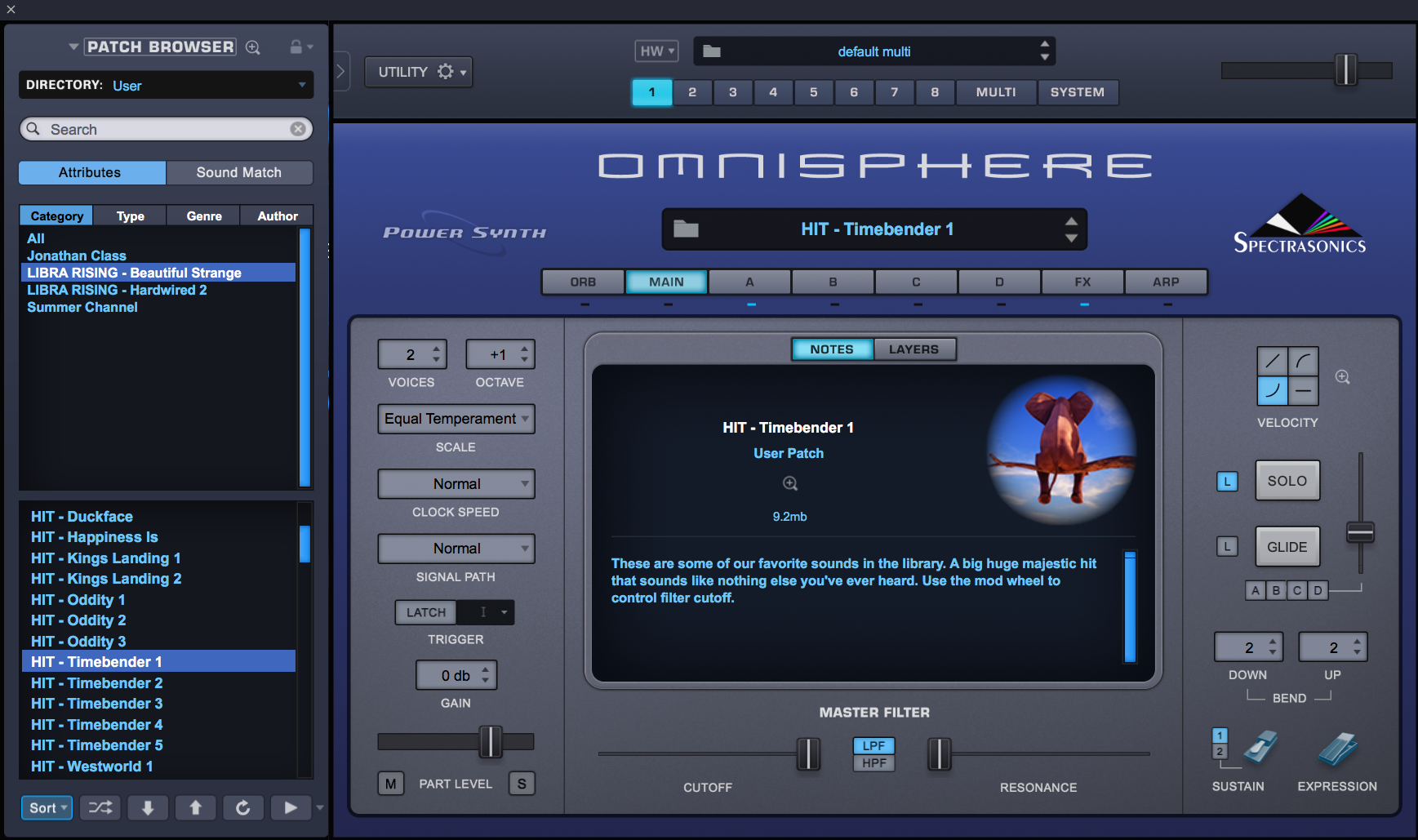Switch to the Layers view tab
Screen dimensions: 1418x840
pos(913,349)
